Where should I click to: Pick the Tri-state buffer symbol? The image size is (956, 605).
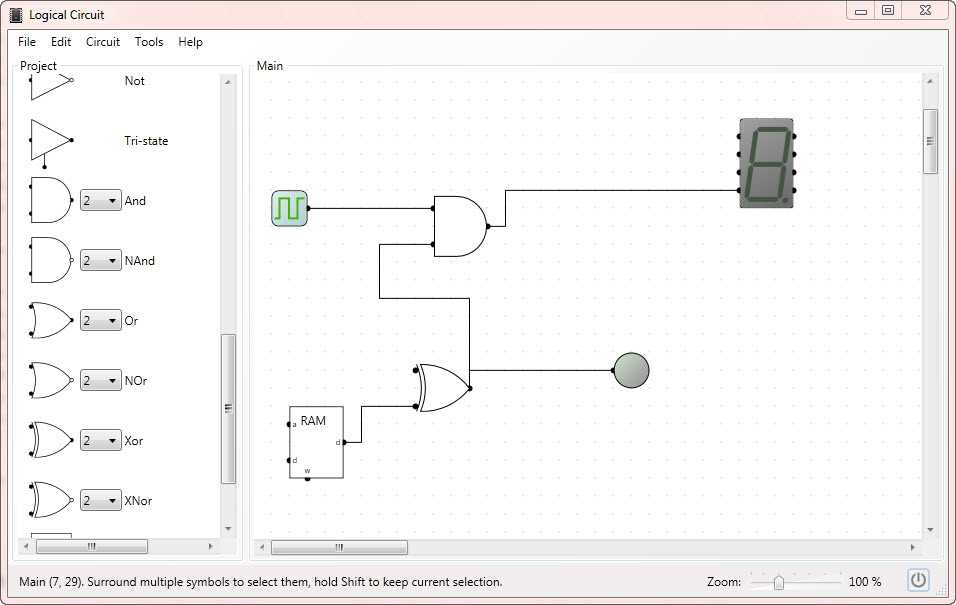51,143
